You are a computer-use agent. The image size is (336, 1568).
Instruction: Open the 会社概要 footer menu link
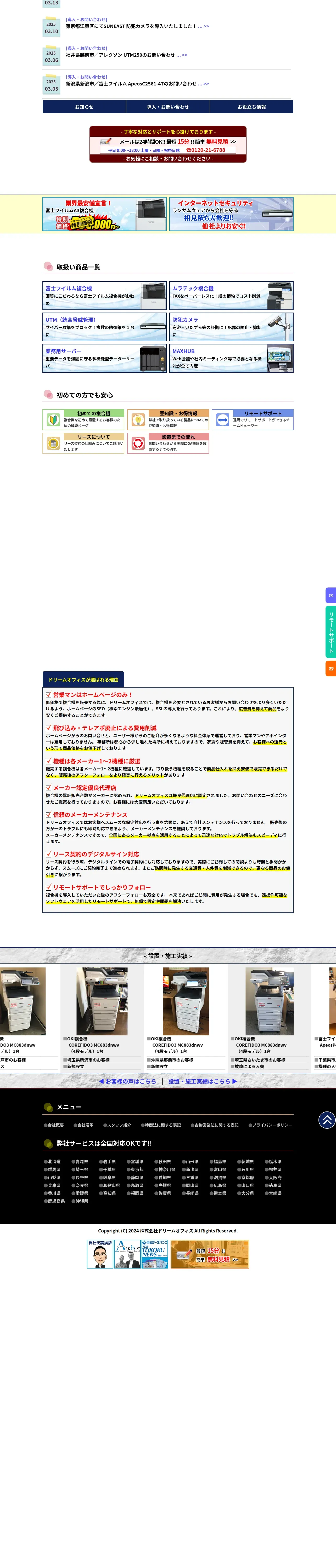54,1125
